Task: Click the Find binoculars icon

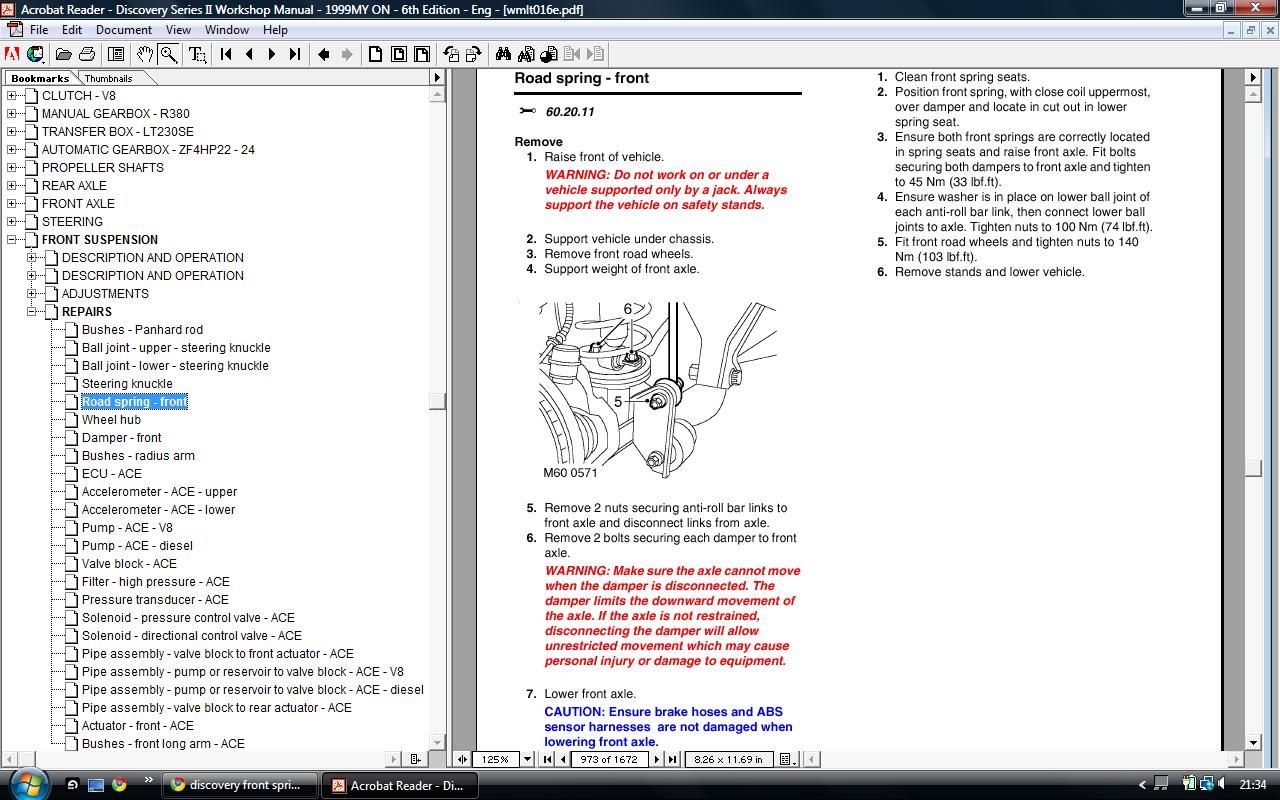Action: click(503, 54)
